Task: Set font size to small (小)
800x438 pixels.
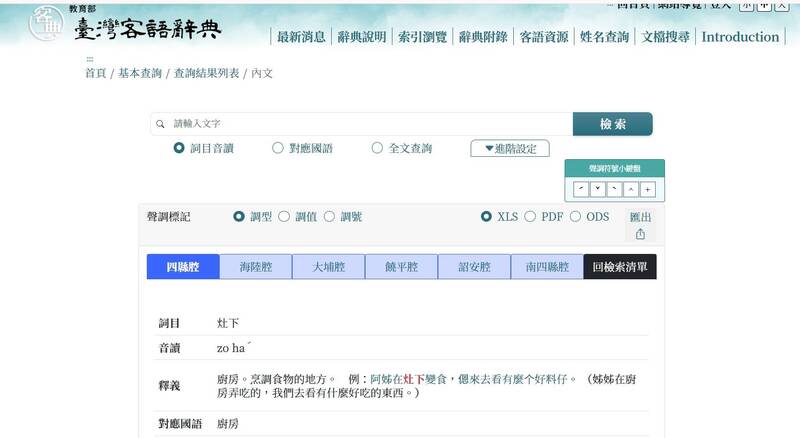Action: [x=747, y=5]
